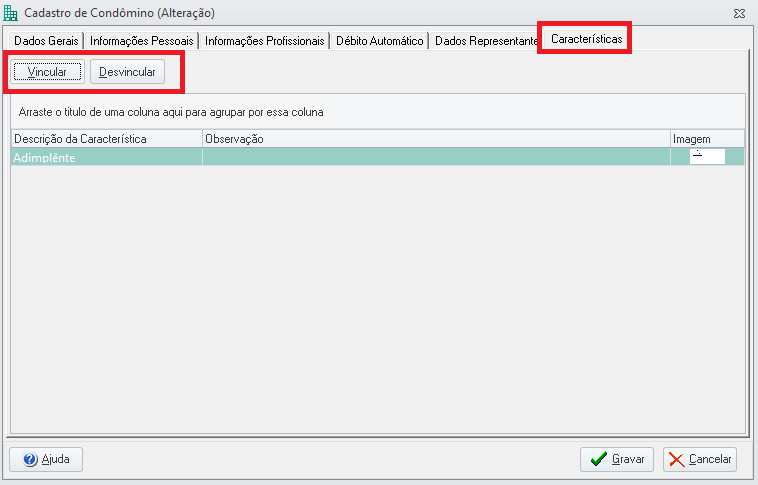Image resolution: width=758 pixels, height=485 pixels.
Task: Click Observação cell of Adimplênte row
Action: tap(436, 157)
